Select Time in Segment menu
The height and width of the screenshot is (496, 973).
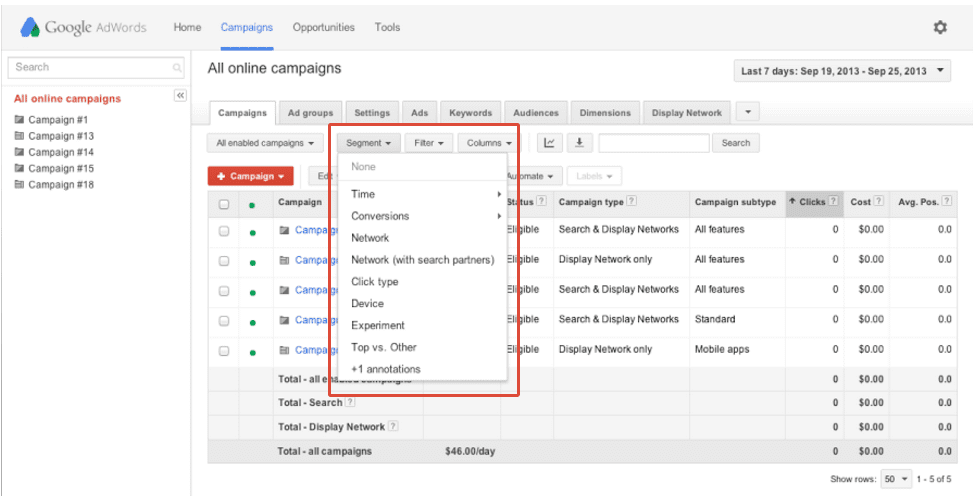423,194
